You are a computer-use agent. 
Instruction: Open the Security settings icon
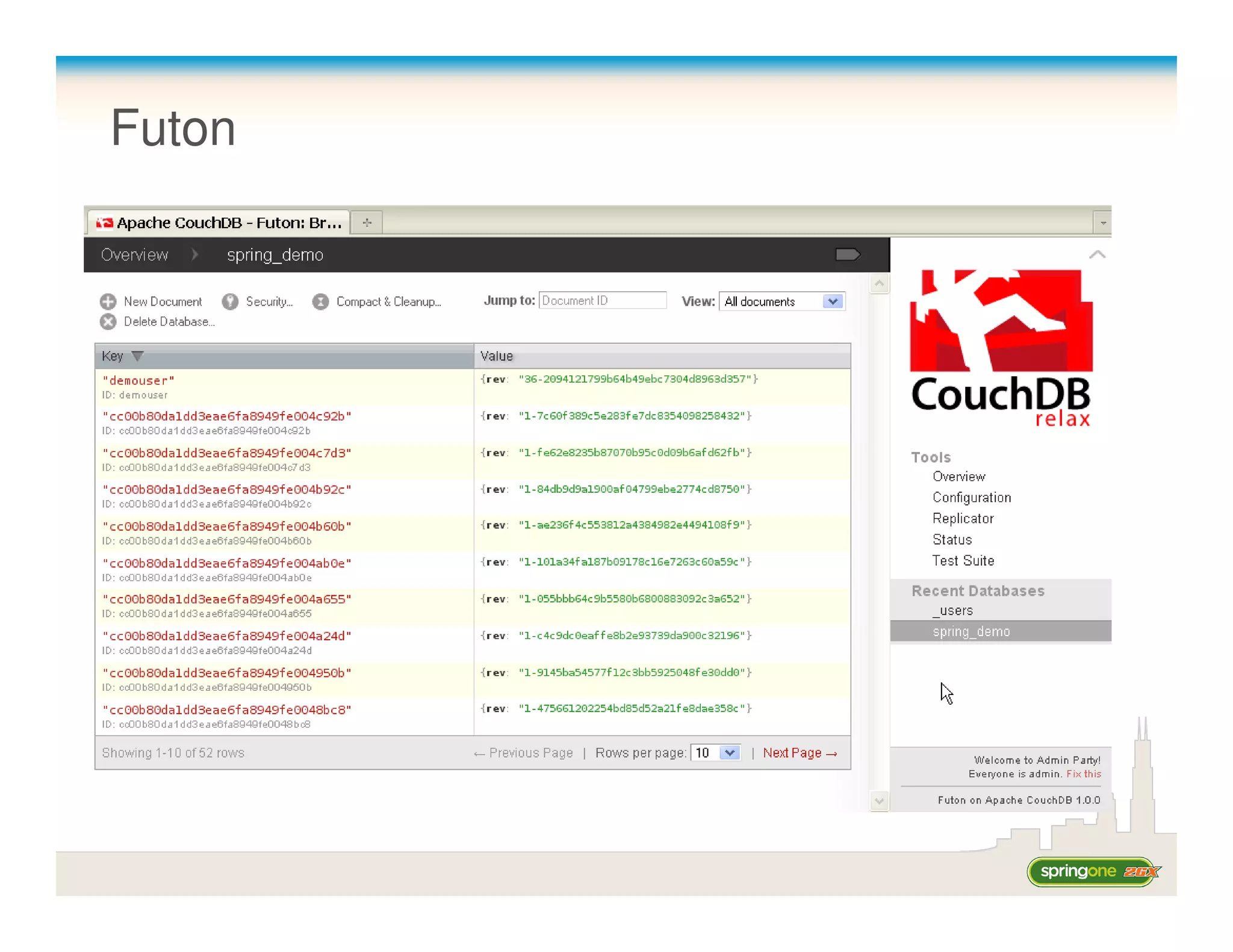(x=230, y=301)
